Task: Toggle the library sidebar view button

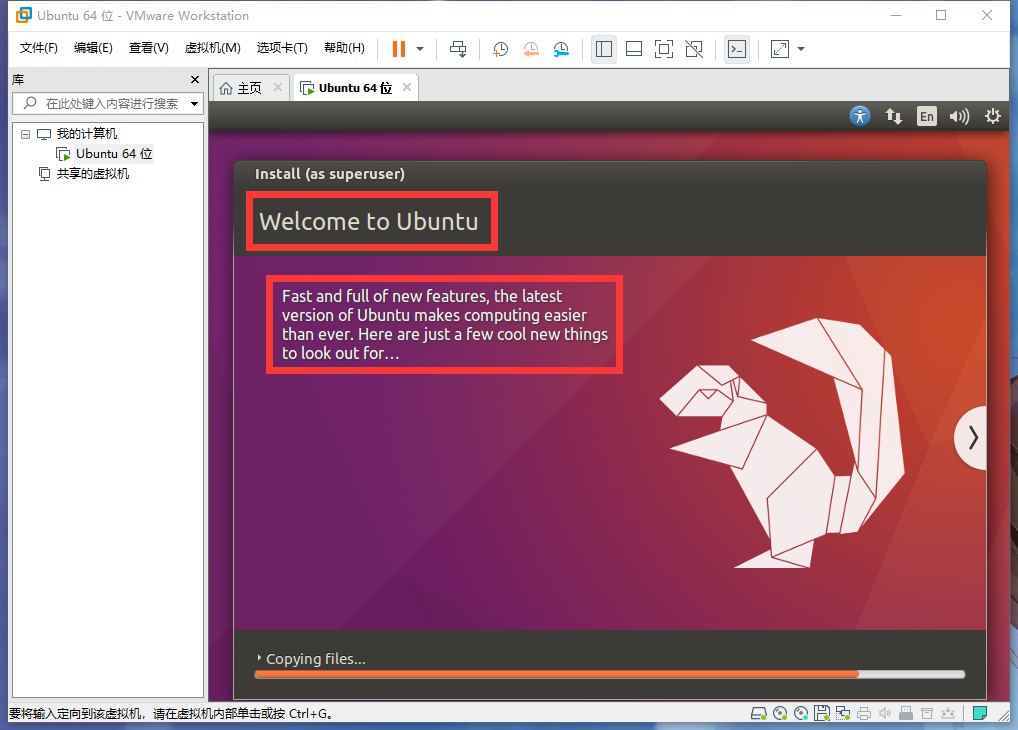Action: [604, 49]
